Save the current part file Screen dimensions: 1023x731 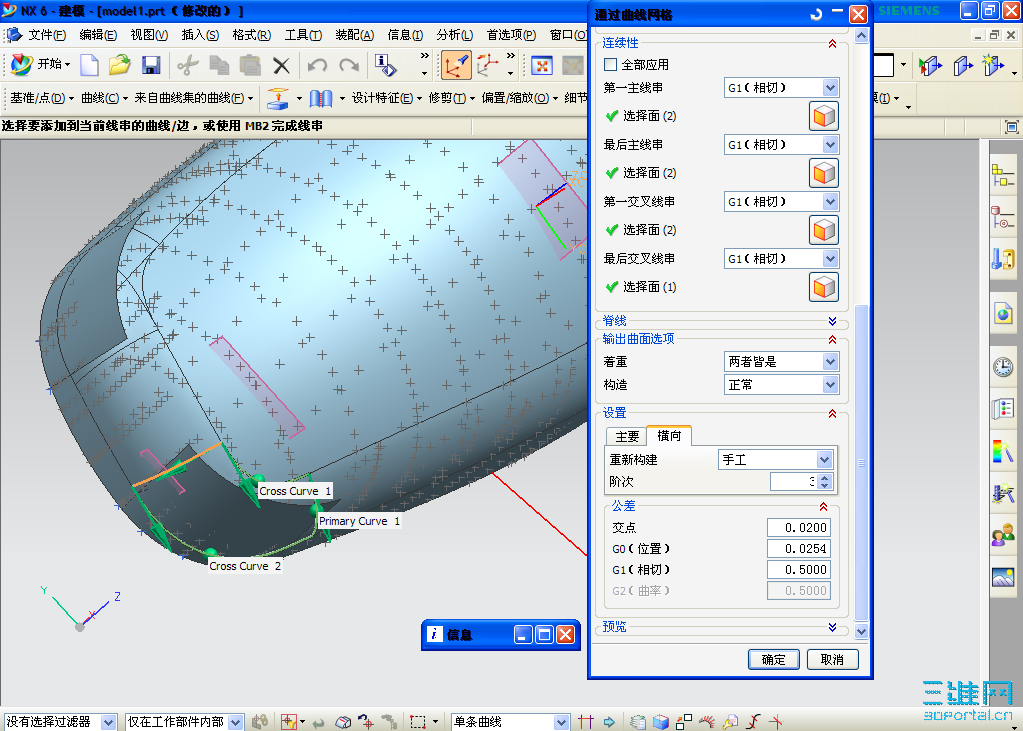tap(150, 64)
